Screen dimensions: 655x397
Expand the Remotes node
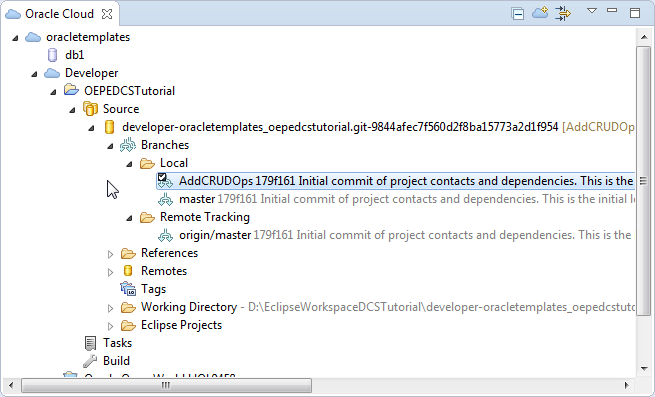110,272
